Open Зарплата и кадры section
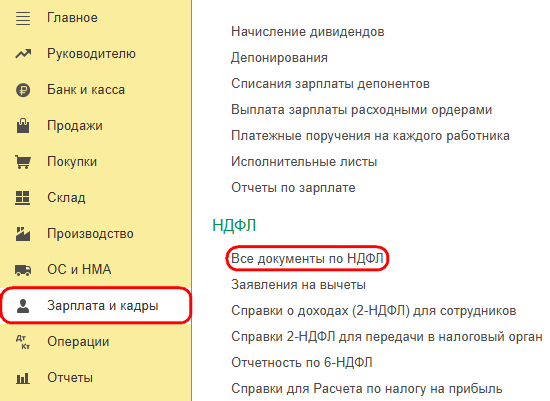Viewport: 550px width, 401px height. point(102,306)
